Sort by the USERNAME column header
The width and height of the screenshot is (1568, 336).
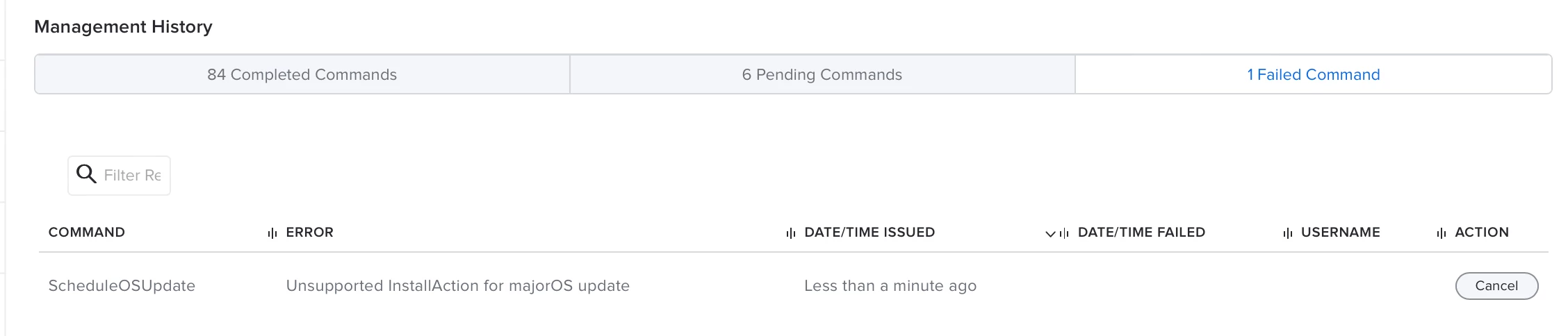(x=1341, y=232)
